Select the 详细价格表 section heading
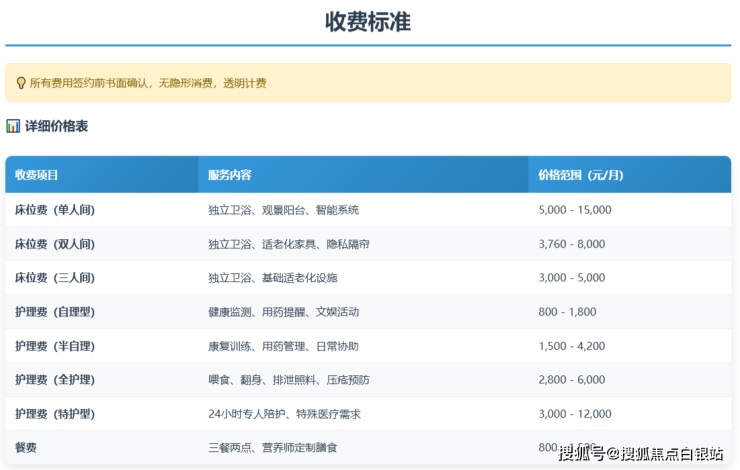This screenshot has height=470, width=740. (x=56, y=126)
